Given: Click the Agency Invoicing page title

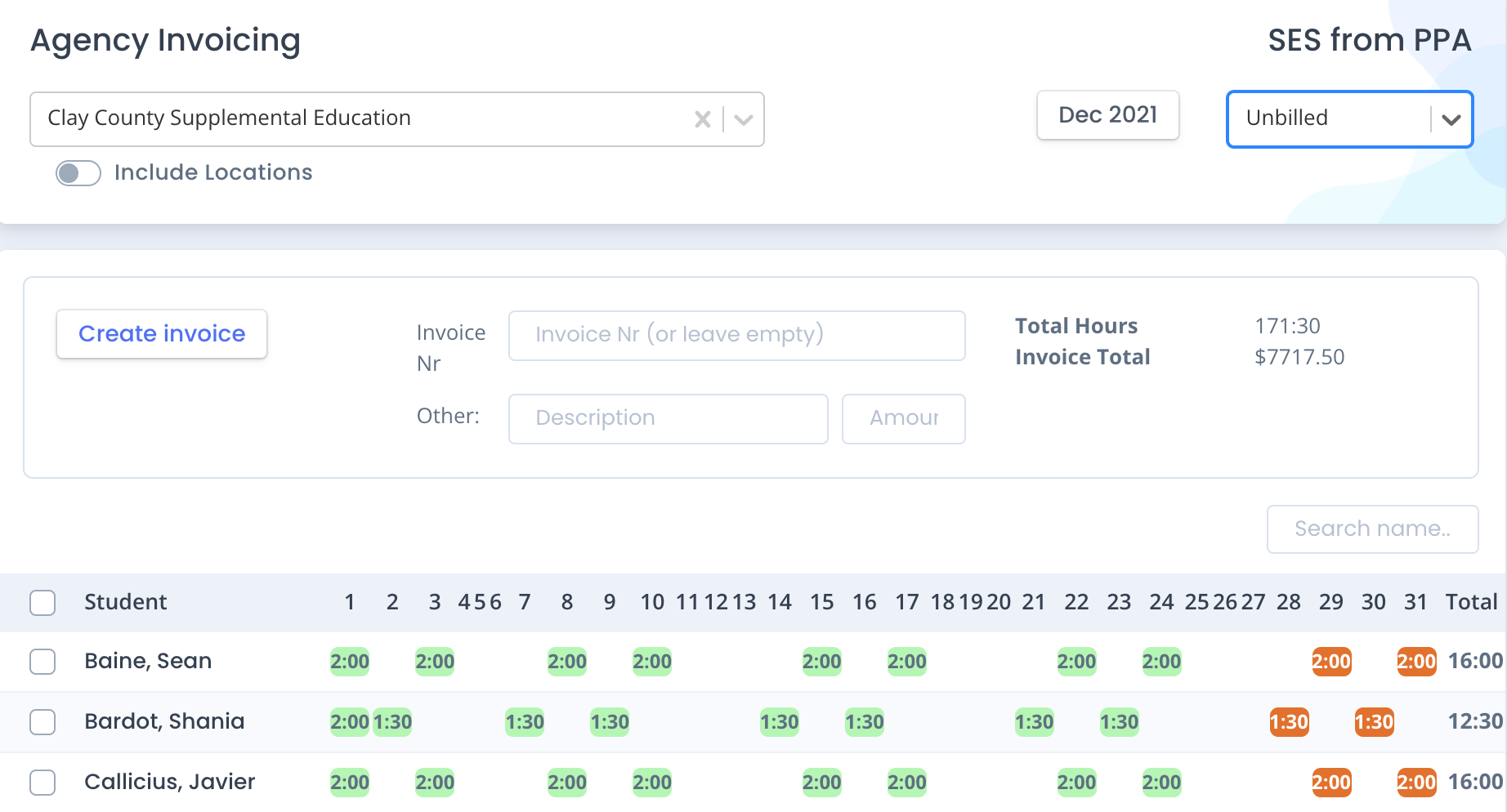Looking at the screenshot, I should point(166,41).
